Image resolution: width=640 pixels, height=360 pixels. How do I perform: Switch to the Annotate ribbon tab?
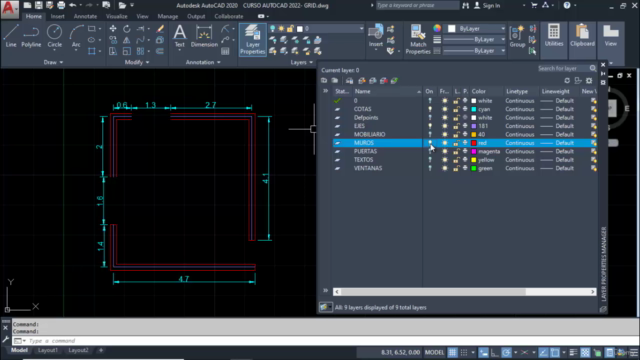[85, 16]
